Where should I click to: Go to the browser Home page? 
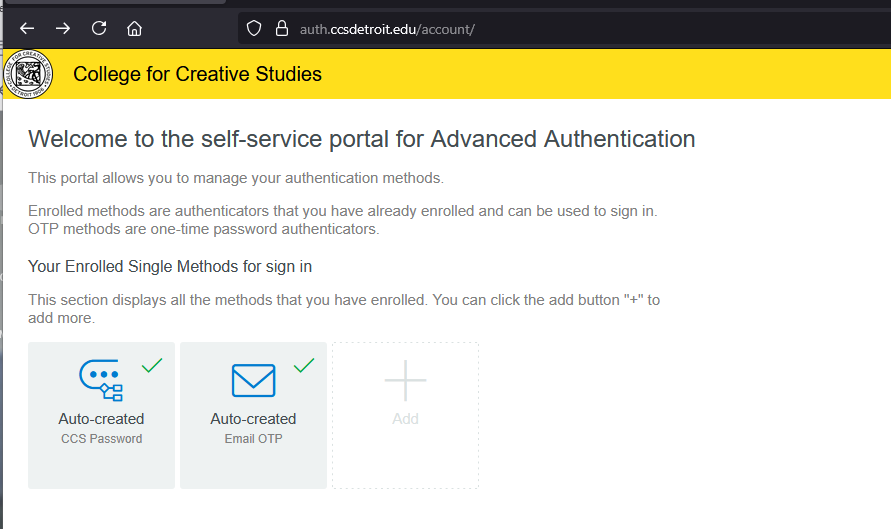[x=134, y=28]
